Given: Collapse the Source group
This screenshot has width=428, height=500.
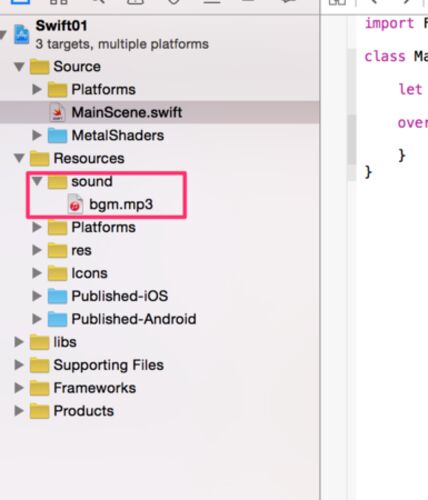Looking at the screenshot, I should click(x=19, y=67).
